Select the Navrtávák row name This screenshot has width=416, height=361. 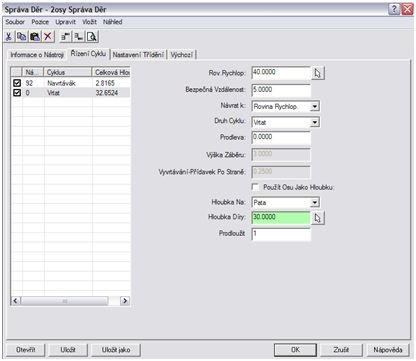61,83
